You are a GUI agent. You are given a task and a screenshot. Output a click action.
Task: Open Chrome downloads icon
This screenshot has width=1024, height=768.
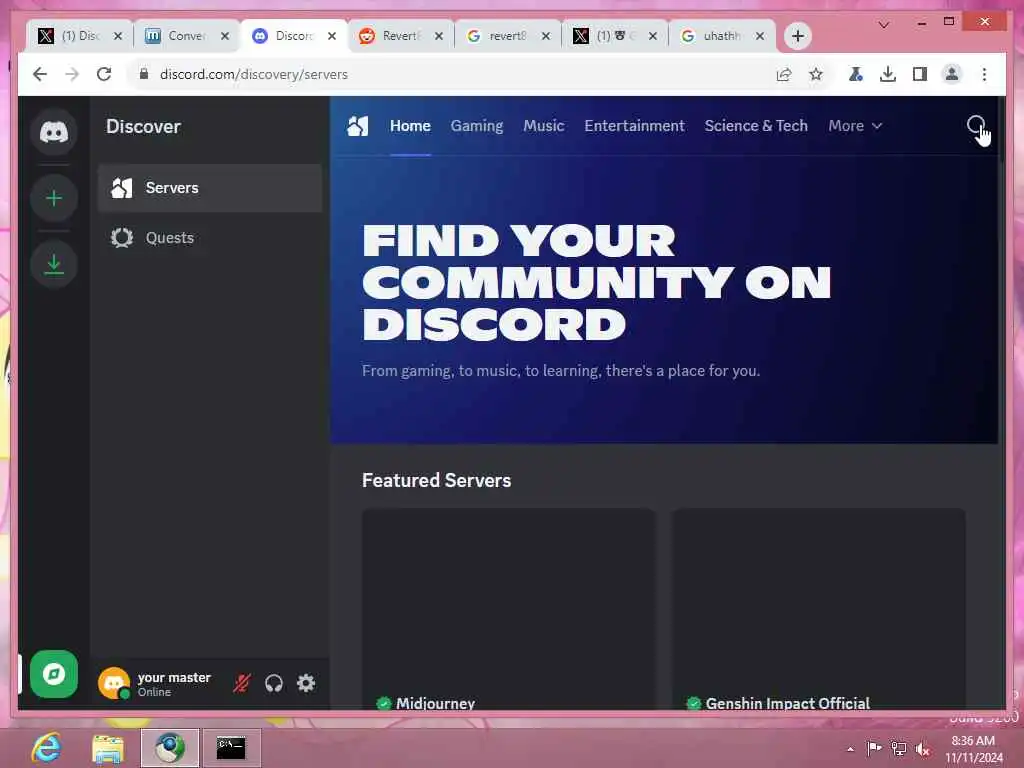click(x=888, y=74)
